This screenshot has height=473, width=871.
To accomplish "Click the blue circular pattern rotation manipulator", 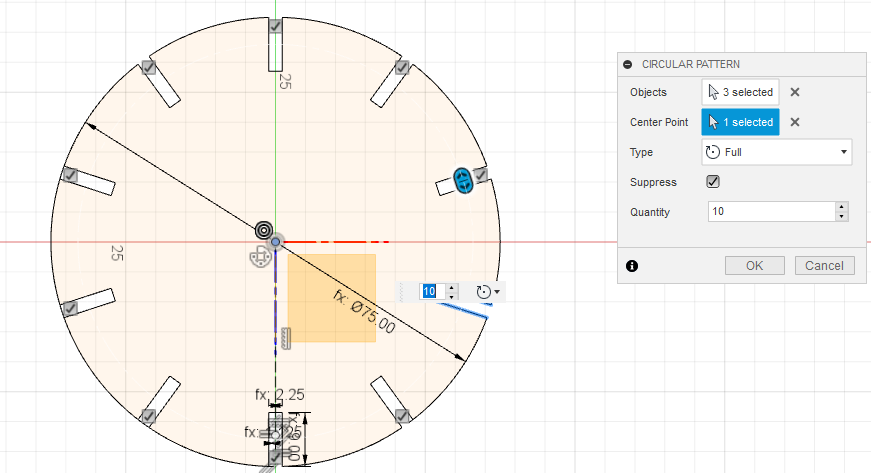I will coord(463,180).
